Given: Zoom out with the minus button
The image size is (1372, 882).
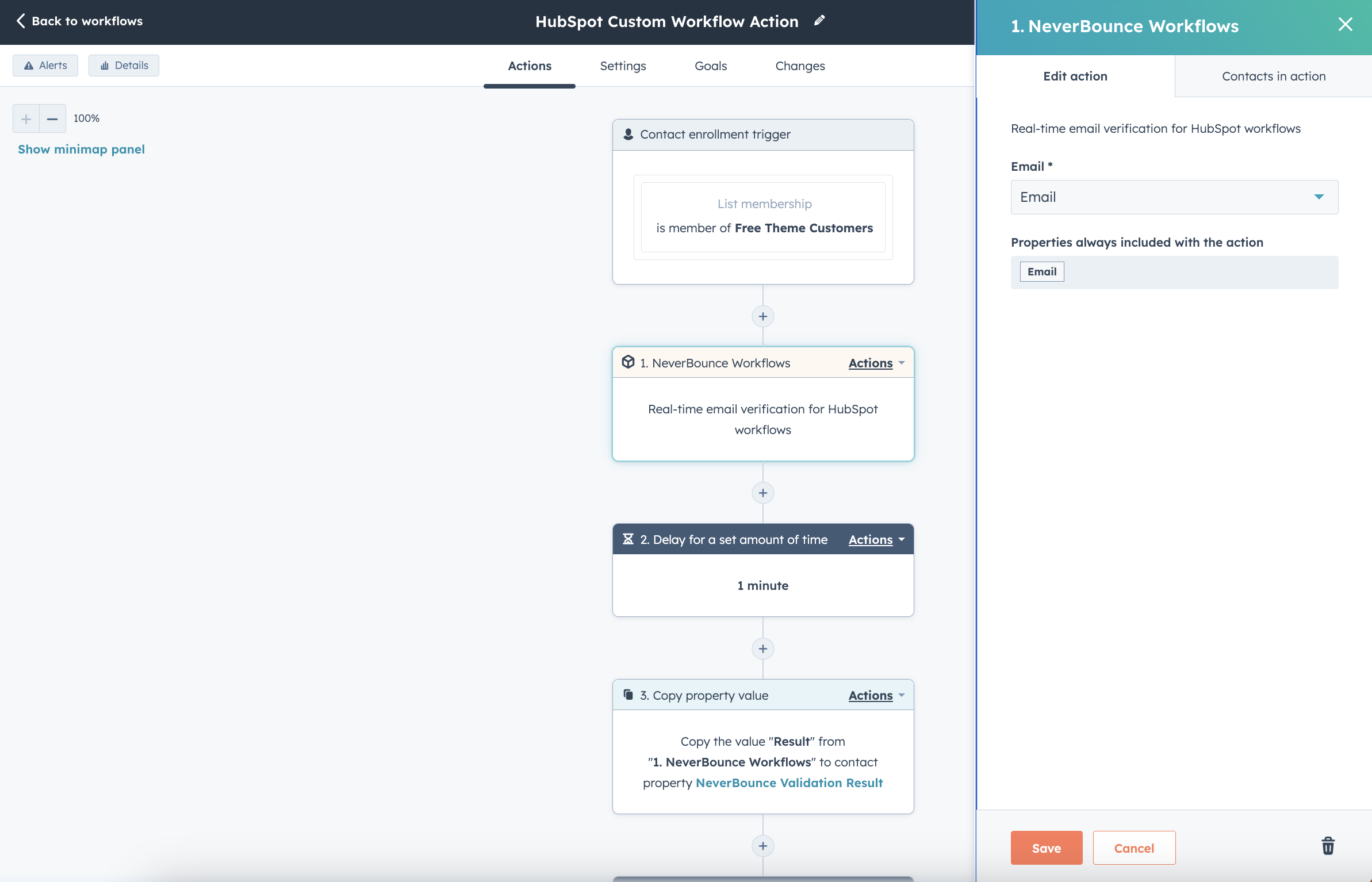Looking at the screenshot, I should click(52, 118).
